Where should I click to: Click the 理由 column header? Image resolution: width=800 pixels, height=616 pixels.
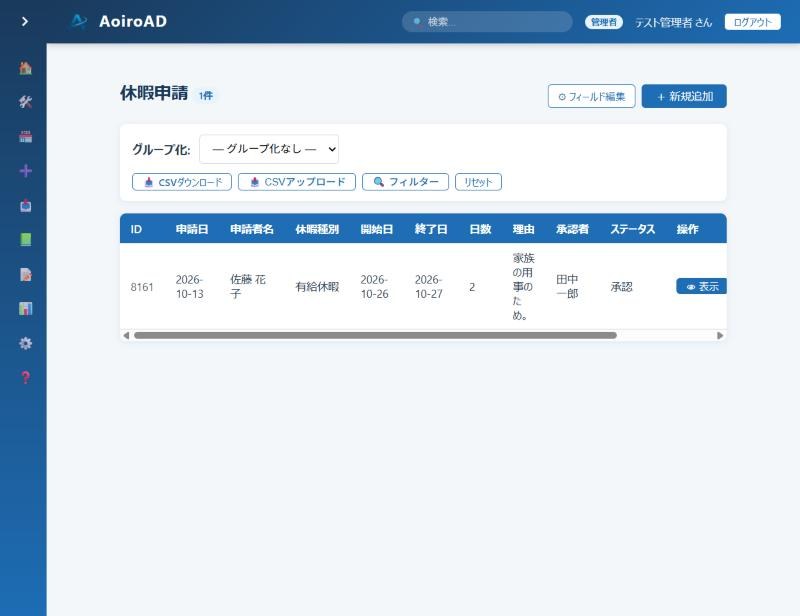[523, 229]
